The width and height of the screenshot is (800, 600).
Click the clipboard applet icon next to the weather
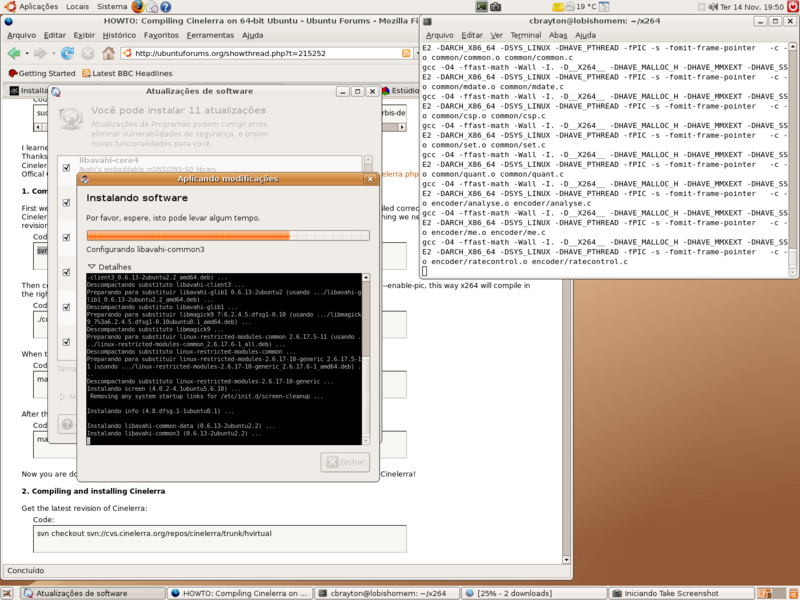(x=604, y=7)
